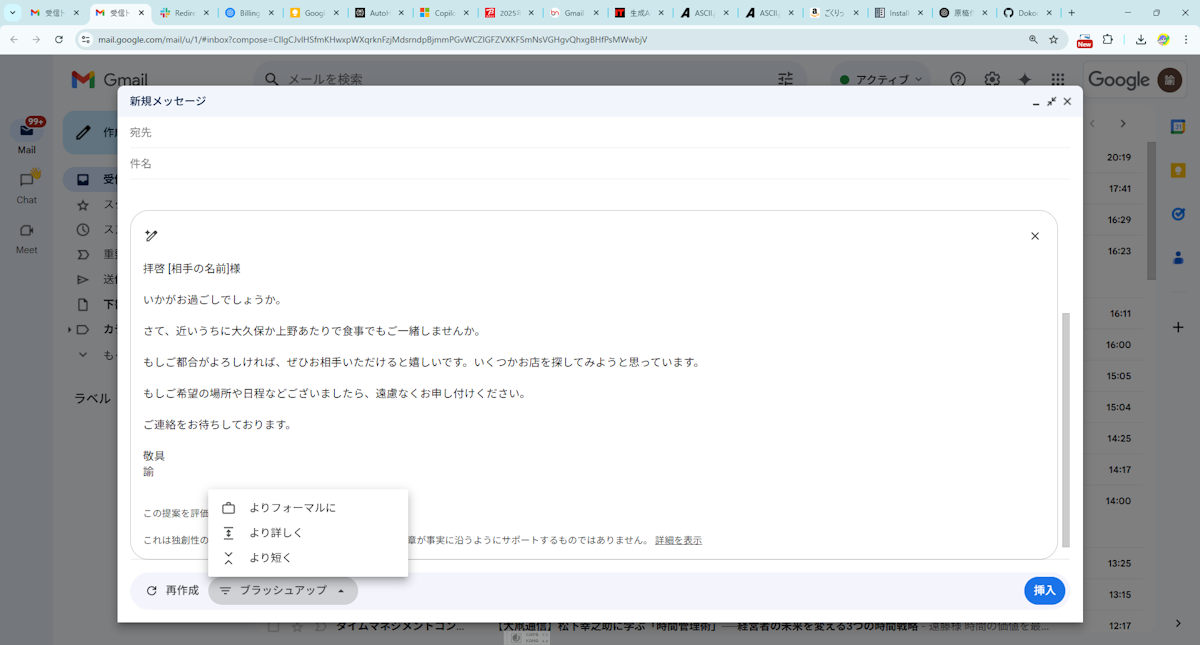This screenshot has width=1200, height=645.
Task: Open the email received at 20:19
Action: tap(1119, 157)
